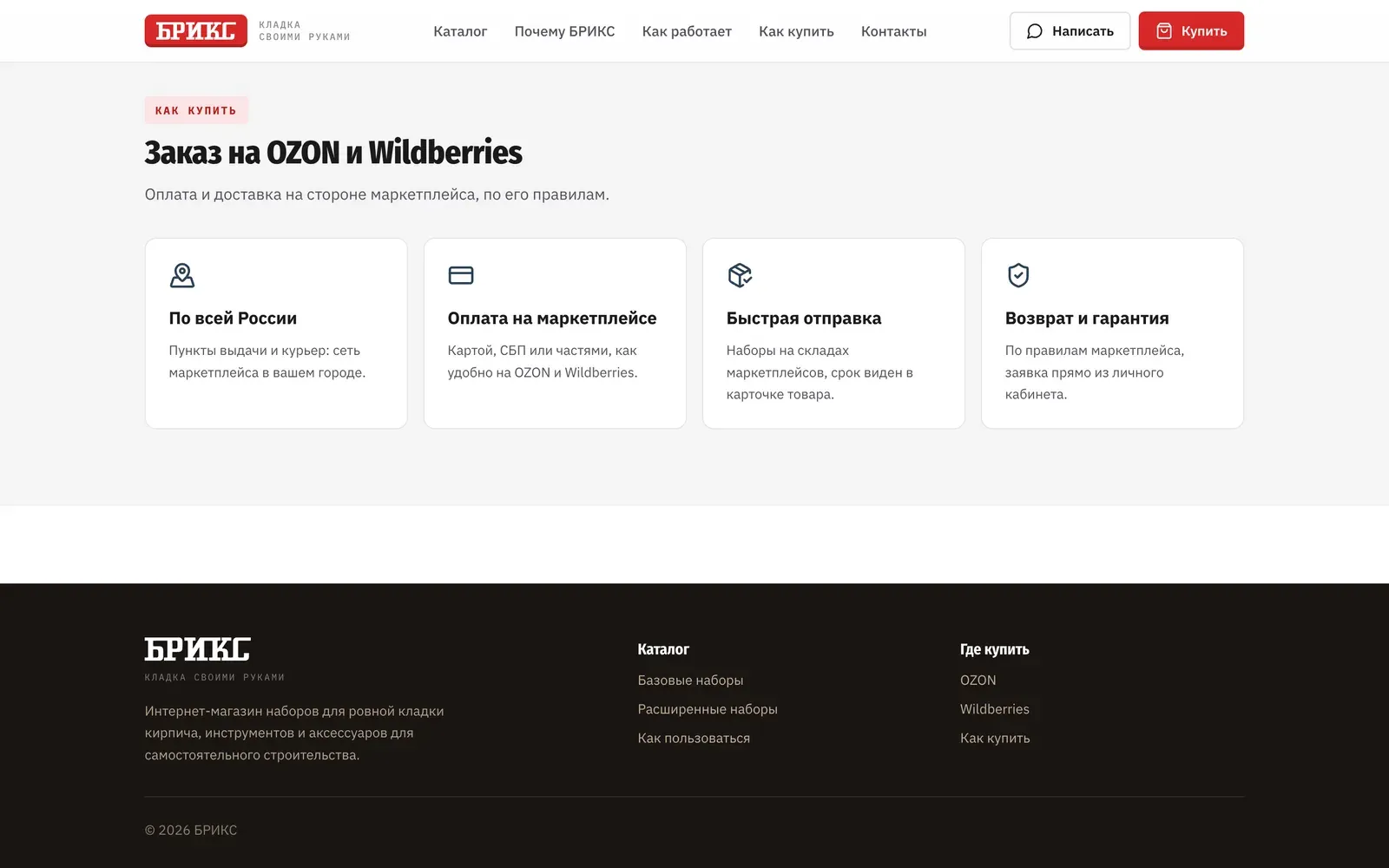The height and width of the screenshot is (868, 1389).
Task: Open Расширенные наборы footer link
Action: [x=708, y=709]
